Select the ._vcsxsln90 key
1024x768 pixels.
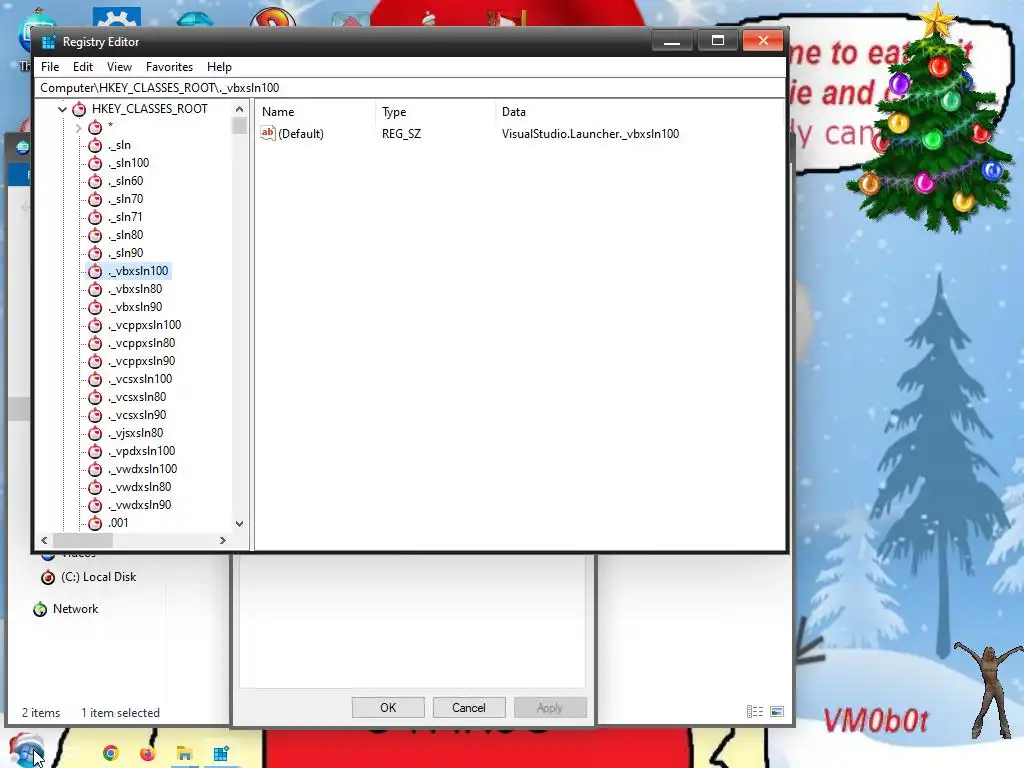coord(137,415)
